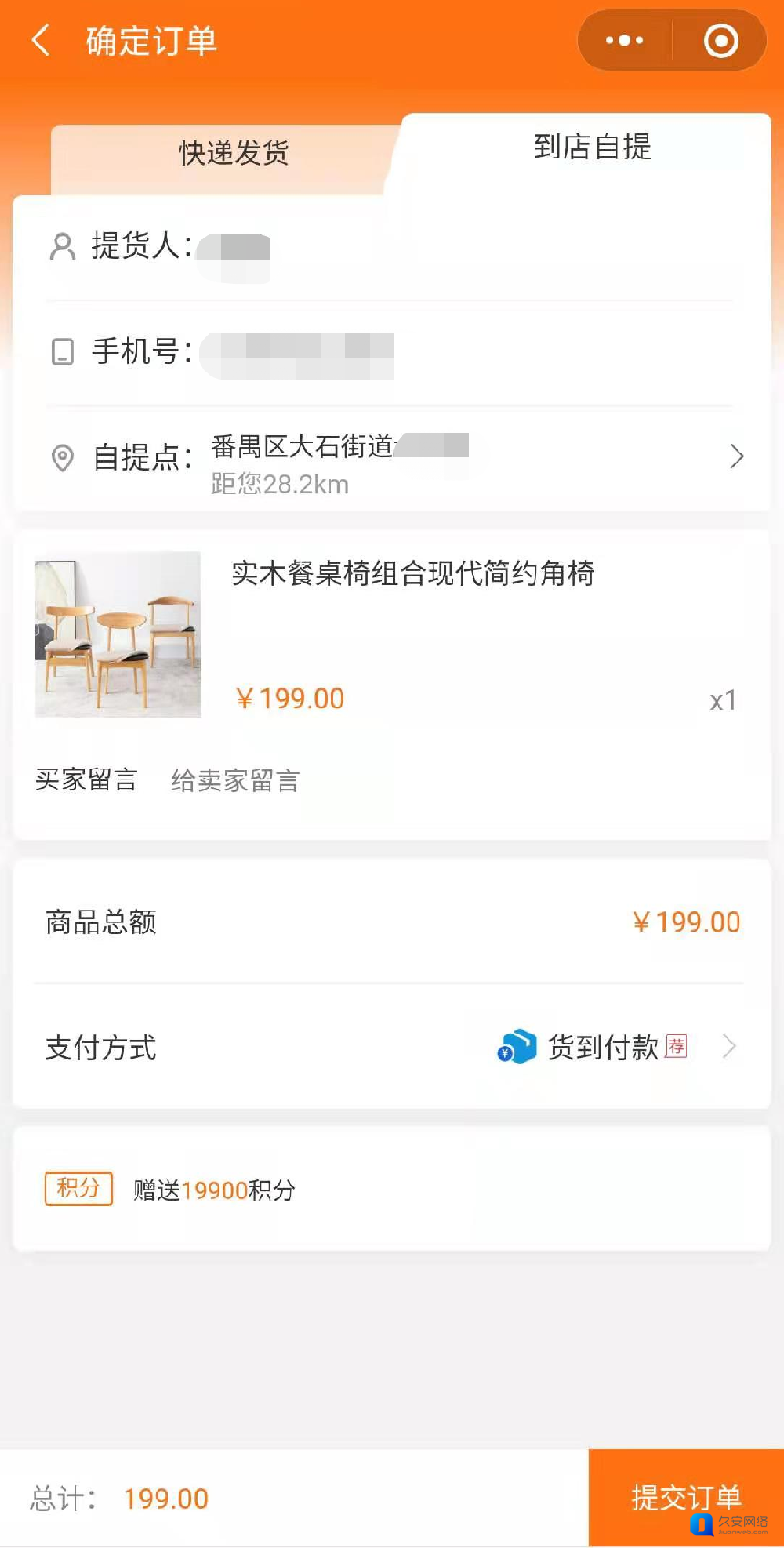Viewport: 784px width, 1548px height.
Task: Open the dining chair product thumbnail
Action: click(x=117, y=634)
